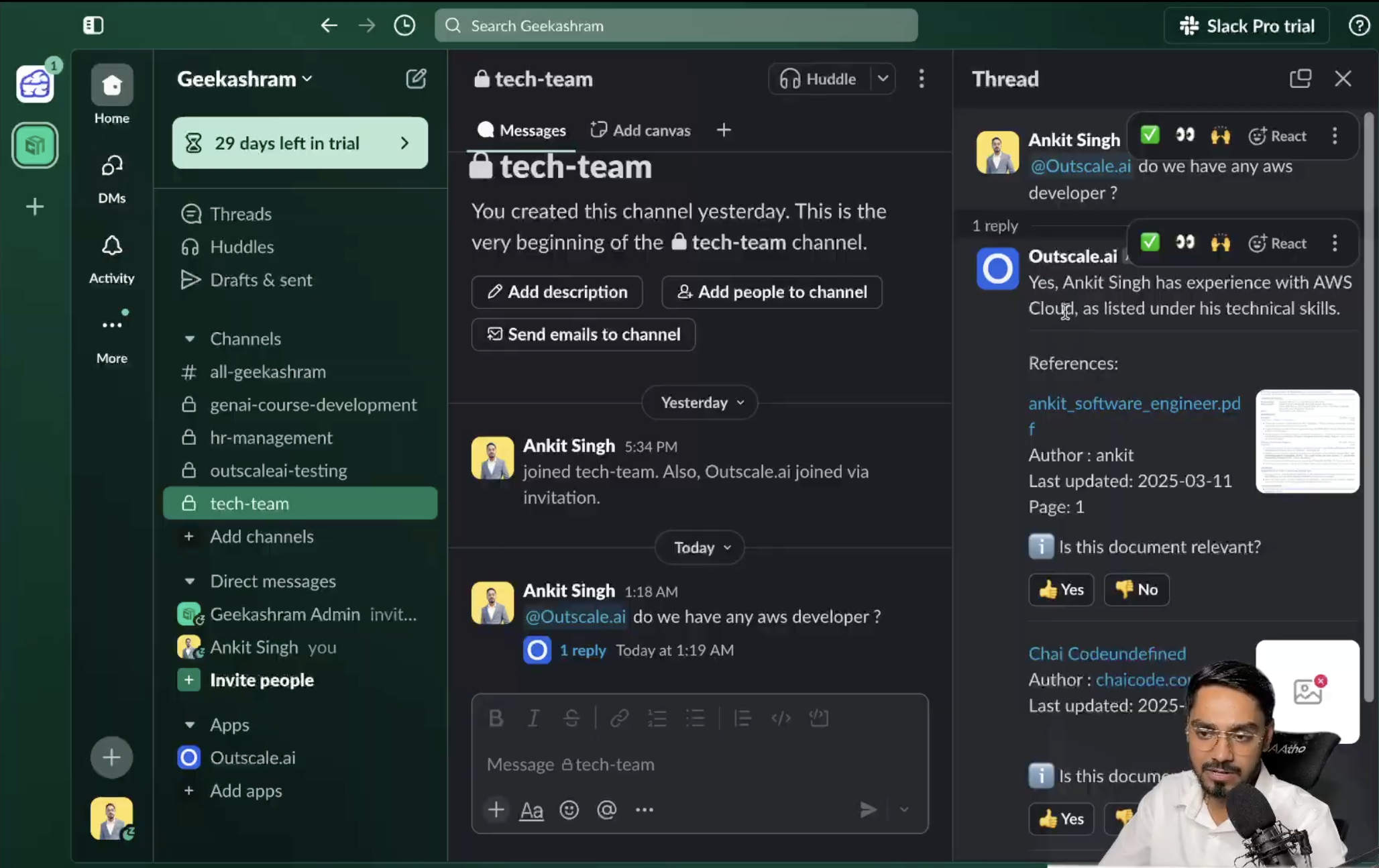Mention someone with @ icon
1379x868 pixels.
606,810
